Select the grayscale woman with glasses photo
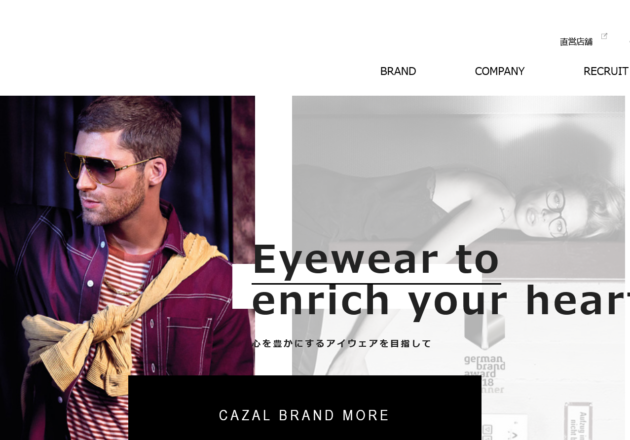 pos(458,268)
